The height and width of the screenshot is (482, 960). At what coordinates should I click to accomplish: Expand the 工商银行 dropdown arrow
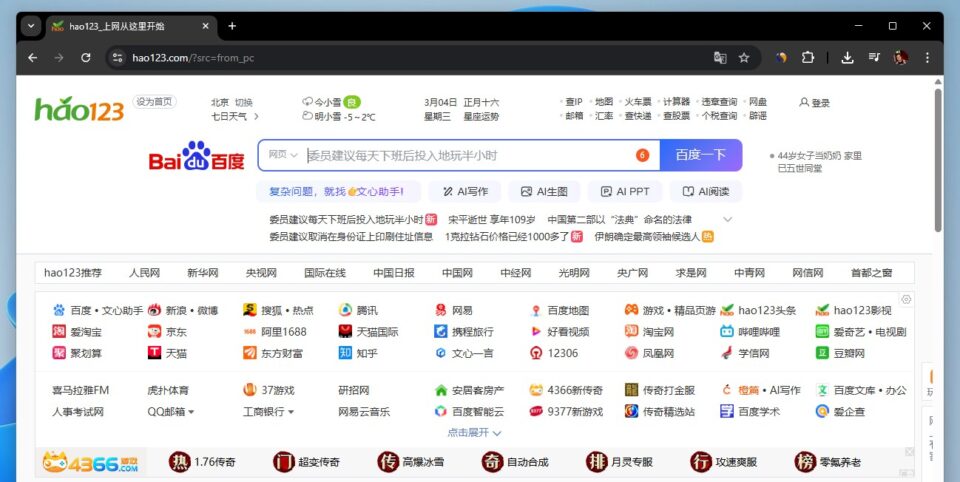click(x=291, y=412)
